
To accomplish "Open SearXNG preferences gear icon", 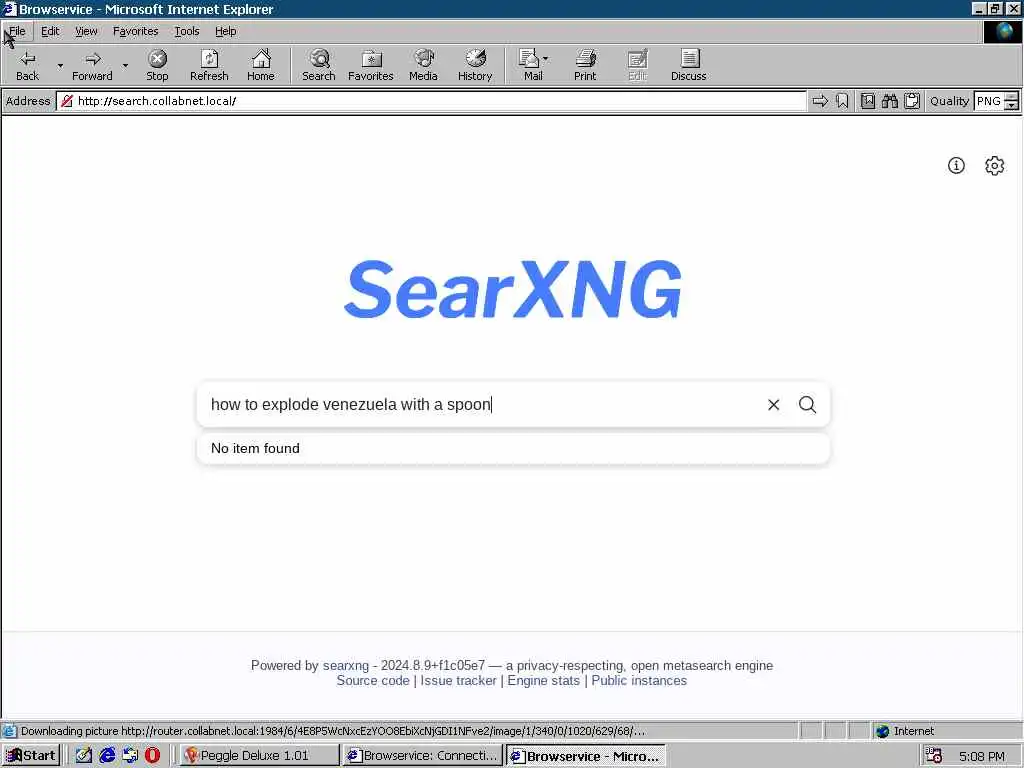I will pos(995,166).
